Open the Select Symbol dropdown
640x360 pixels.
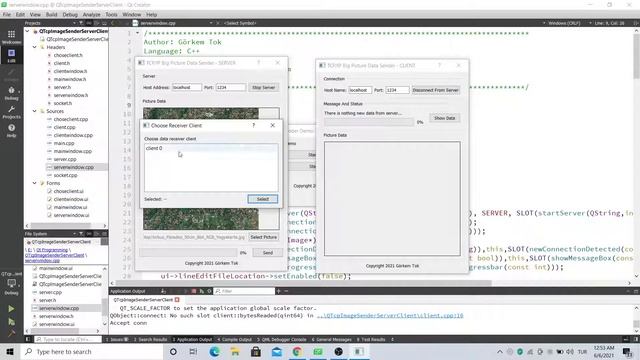pyautogui.click(x=240, y=23)
